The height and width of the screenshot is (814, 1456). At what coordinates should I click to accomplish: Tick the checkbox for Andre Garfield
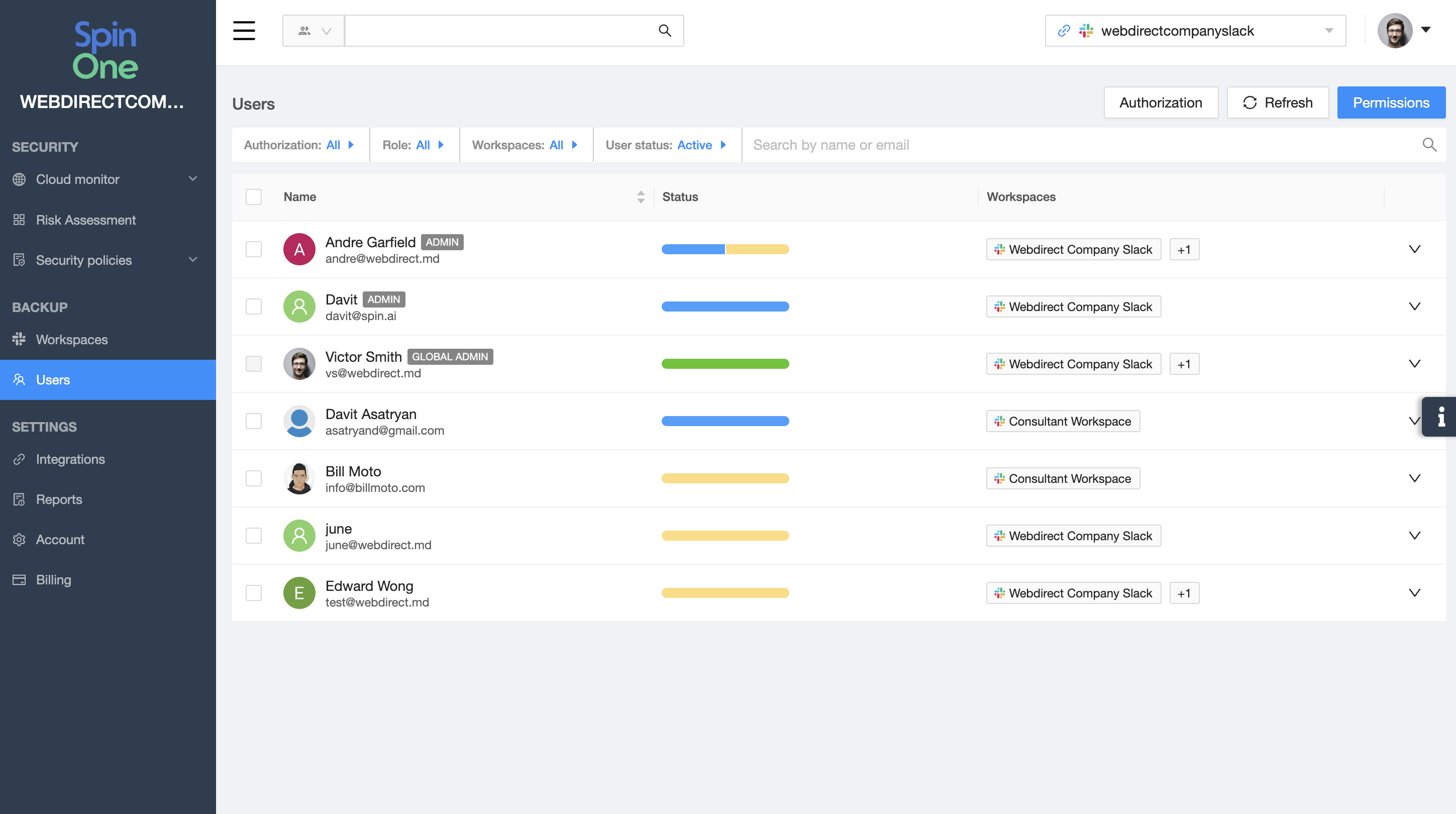254,249
